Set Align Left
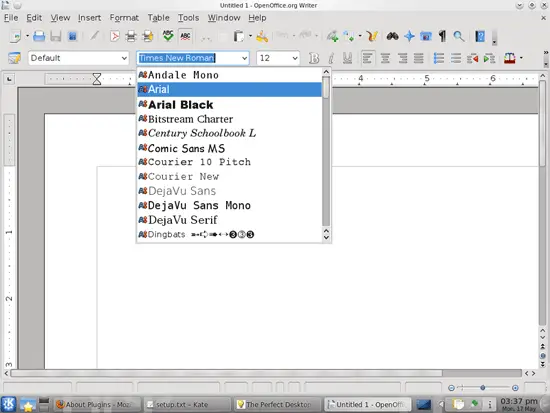 pos(367,58)
